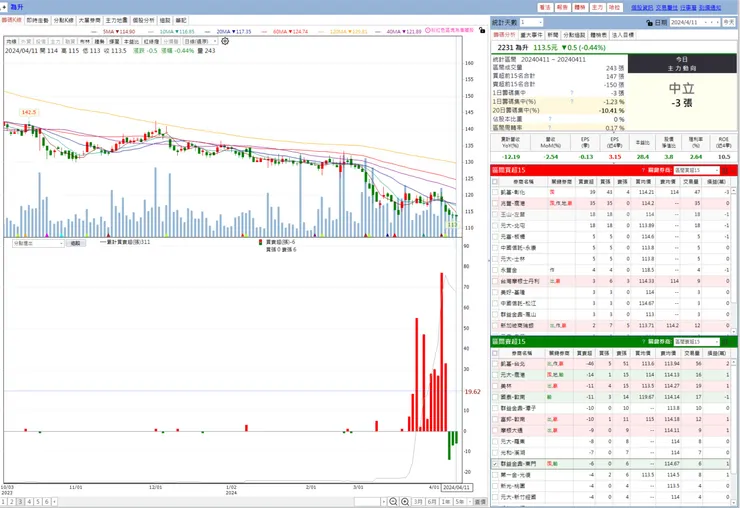Click the 2024/04/11 date marker on axis

coord(456,487)
